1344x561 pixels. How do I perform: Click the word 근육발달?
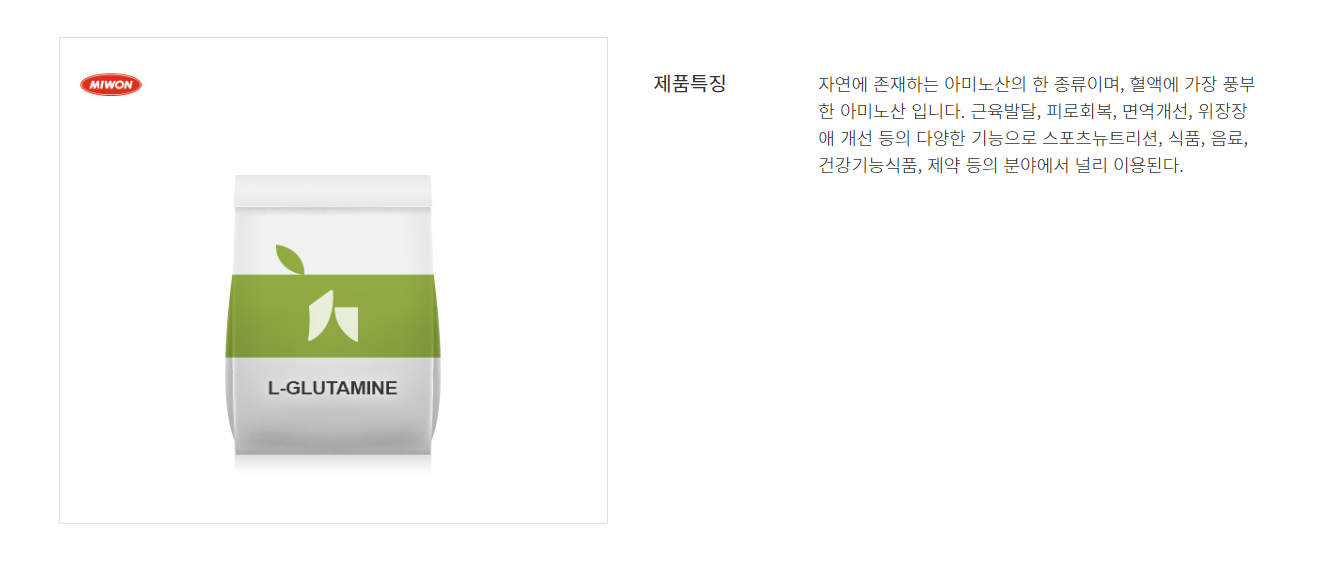1005,111
